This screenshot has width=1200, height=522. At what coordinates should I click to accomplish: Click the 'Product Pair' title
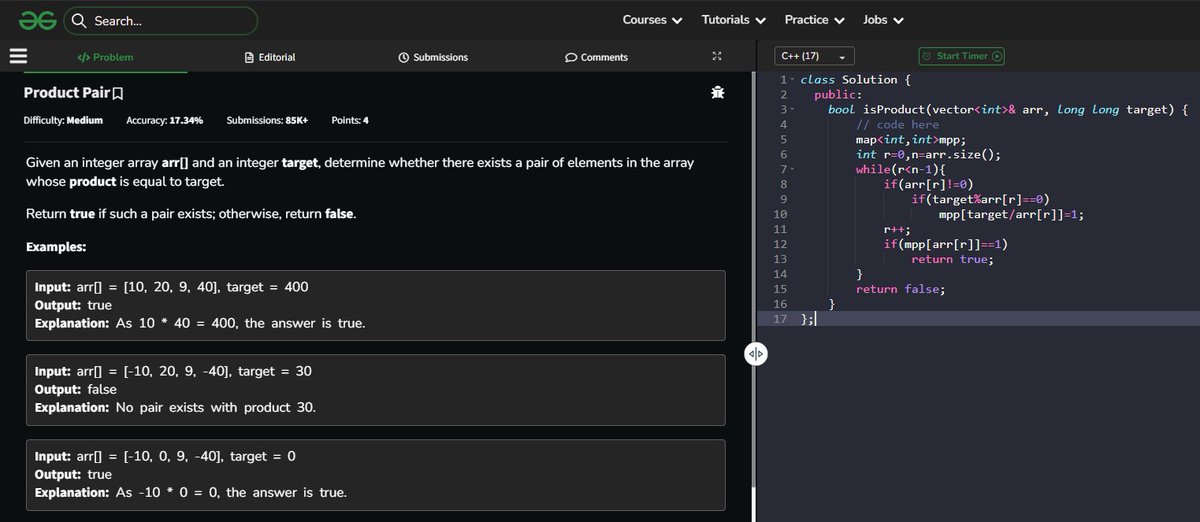pos(66,93)
